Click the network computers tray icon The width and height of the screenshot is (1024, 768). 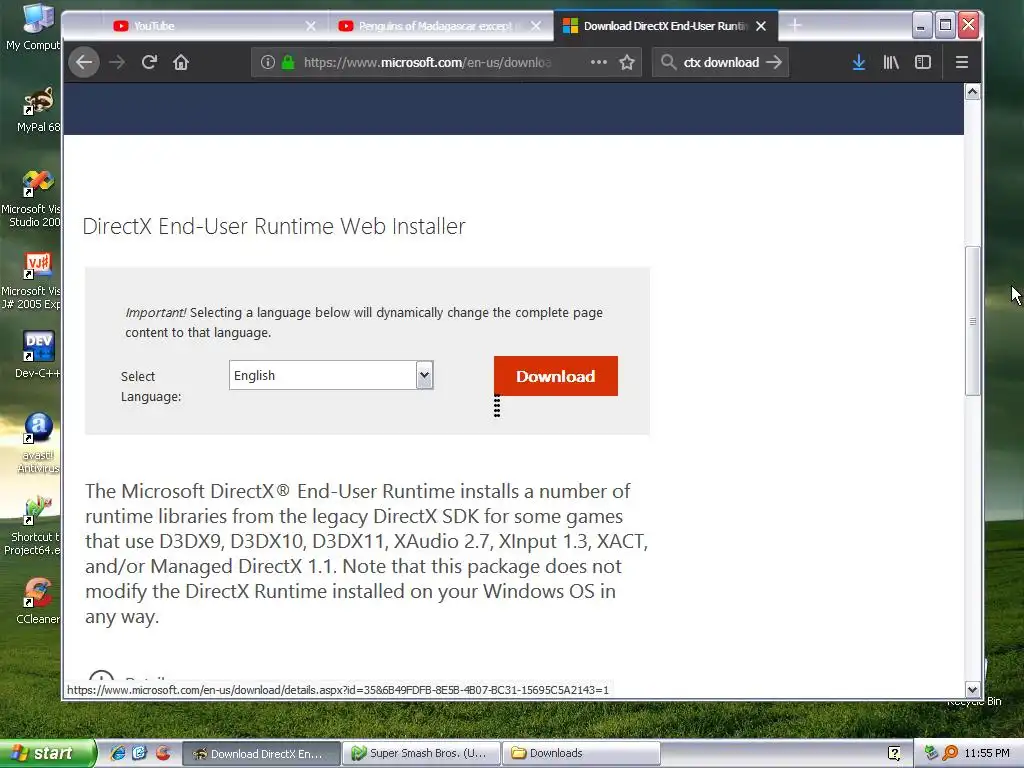931,753
